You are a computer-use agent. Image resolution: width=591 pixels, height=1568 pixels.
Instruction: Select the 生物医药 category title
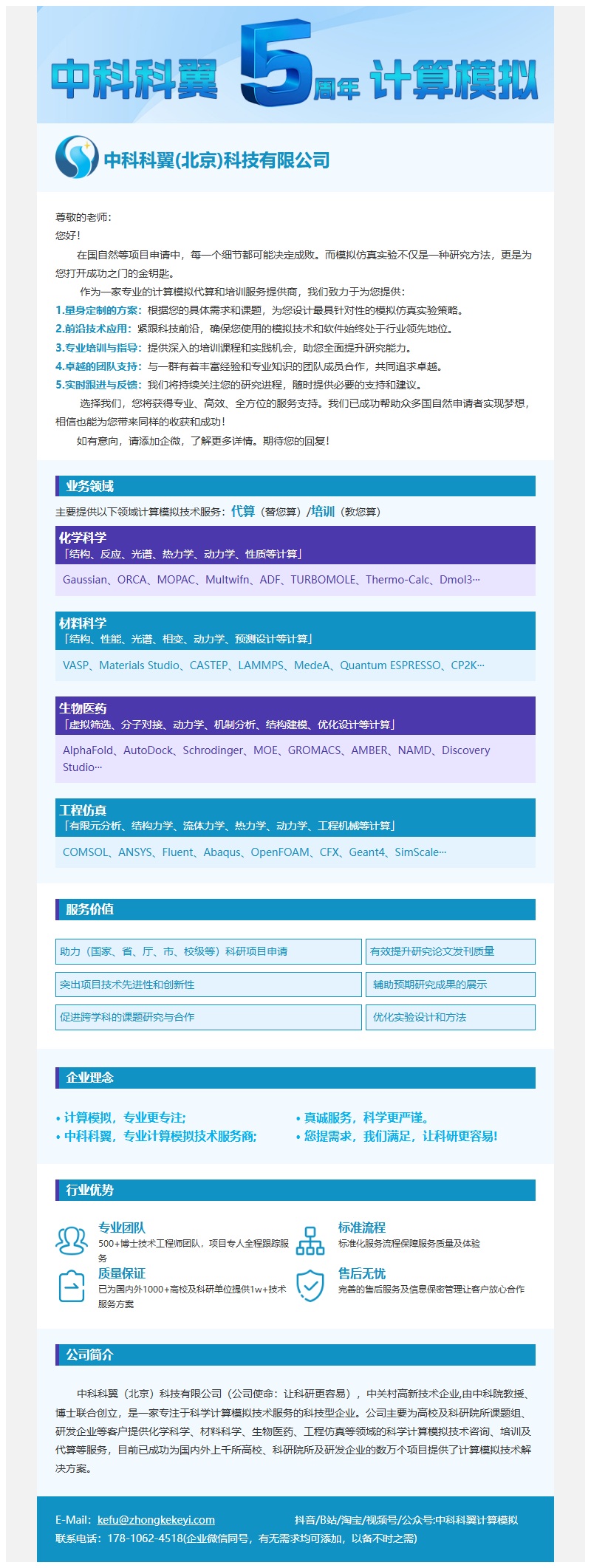[x=83, y=708]
